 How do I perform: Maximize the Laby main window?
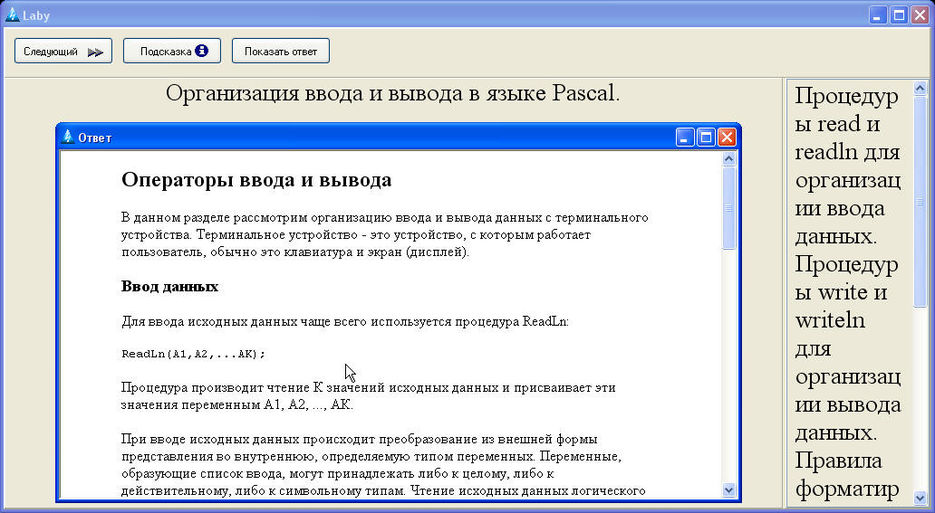click(899, 15)
